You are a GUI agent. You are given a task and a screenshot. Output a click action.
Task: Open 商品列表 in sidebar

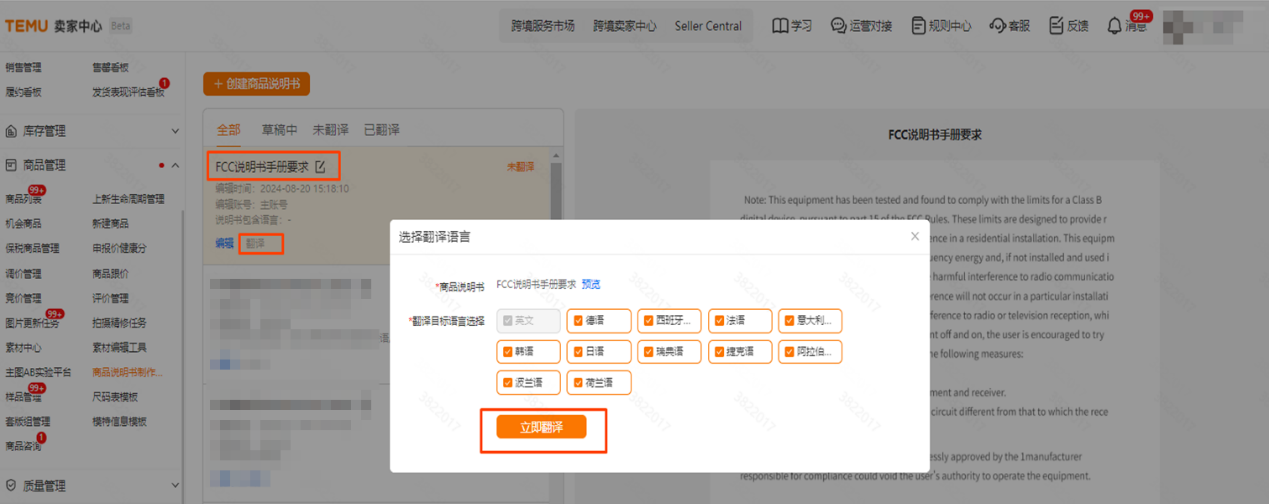(23, 199)
